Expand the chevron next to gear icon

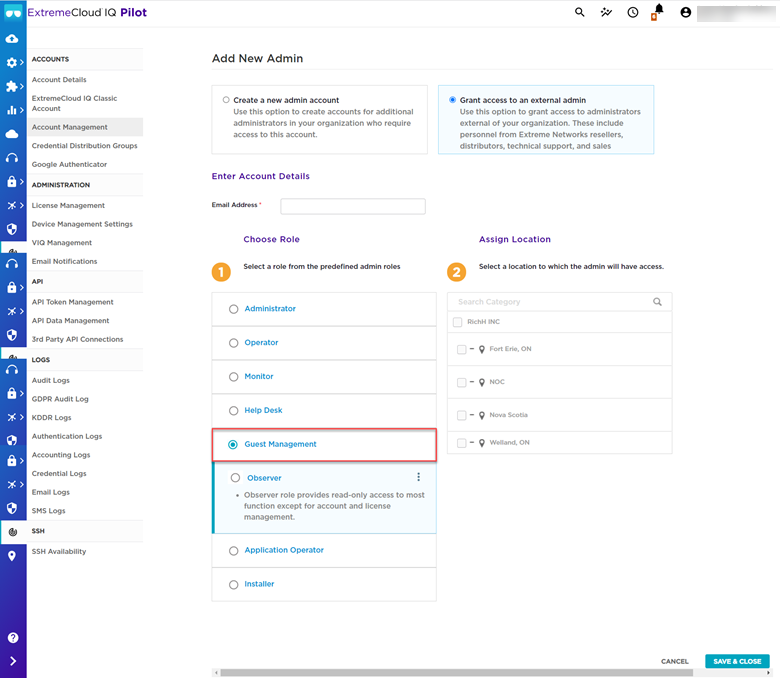22,63
